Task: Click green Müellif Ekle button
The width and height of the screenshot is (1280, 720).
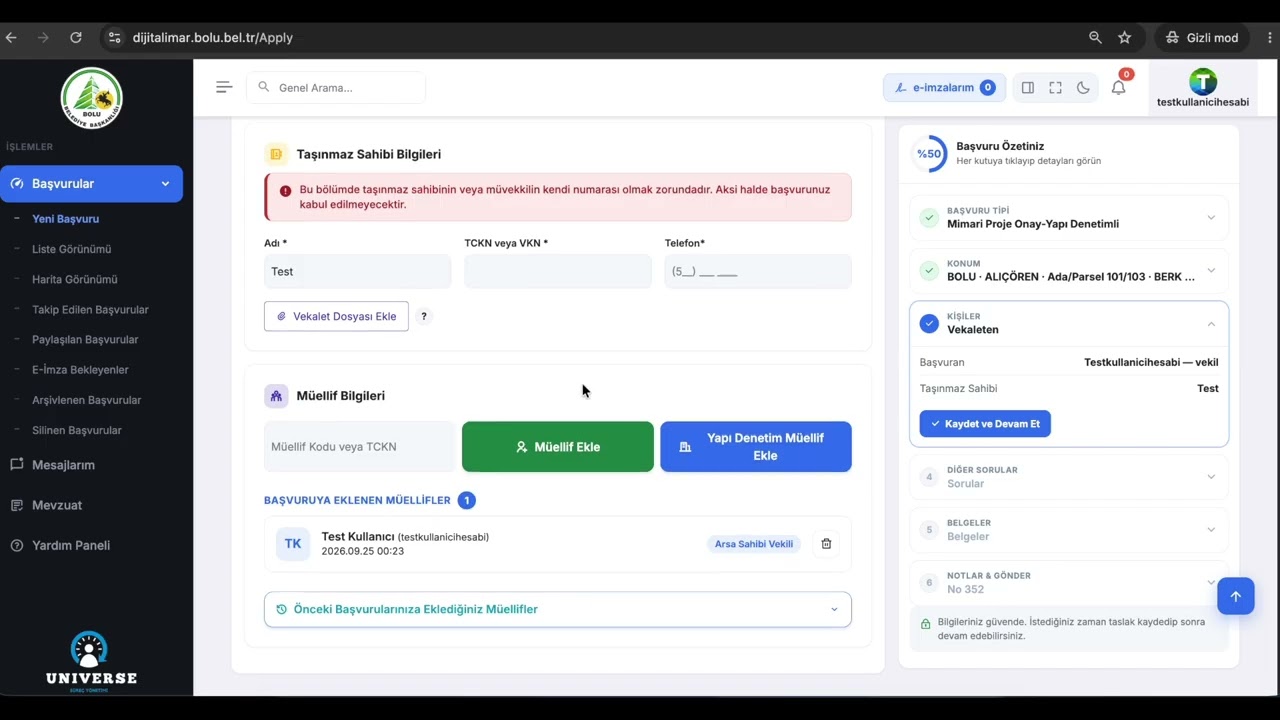Action: pos(558,447)
